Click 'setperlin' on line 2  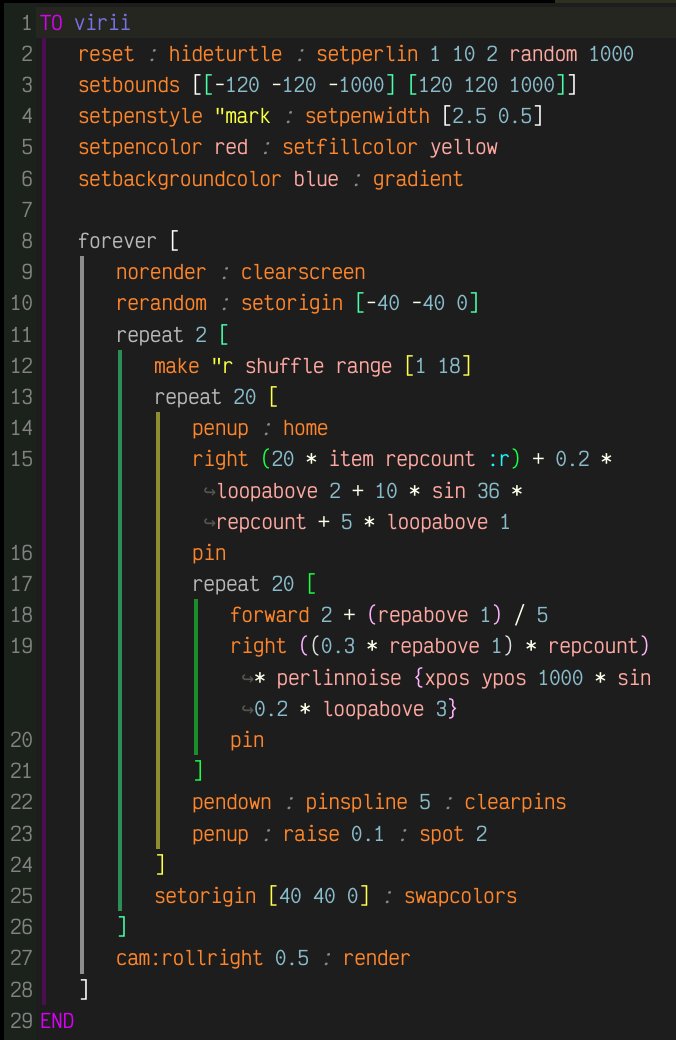367,54
